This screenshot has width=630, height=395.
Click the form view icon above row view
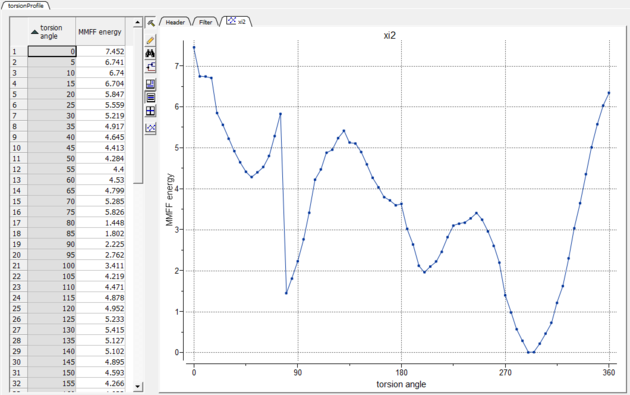pos(150,84)
